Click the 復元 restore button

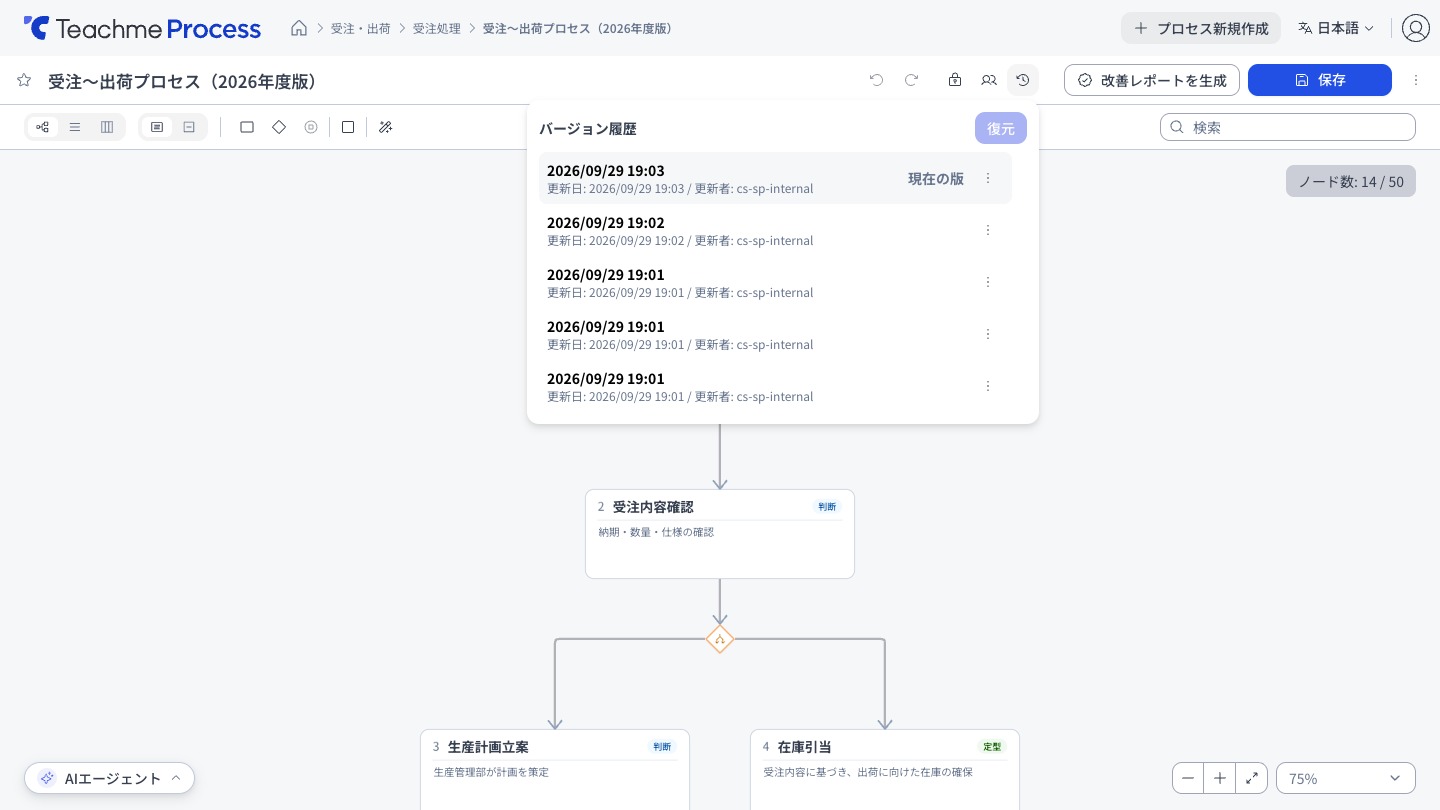(1001, 128)
